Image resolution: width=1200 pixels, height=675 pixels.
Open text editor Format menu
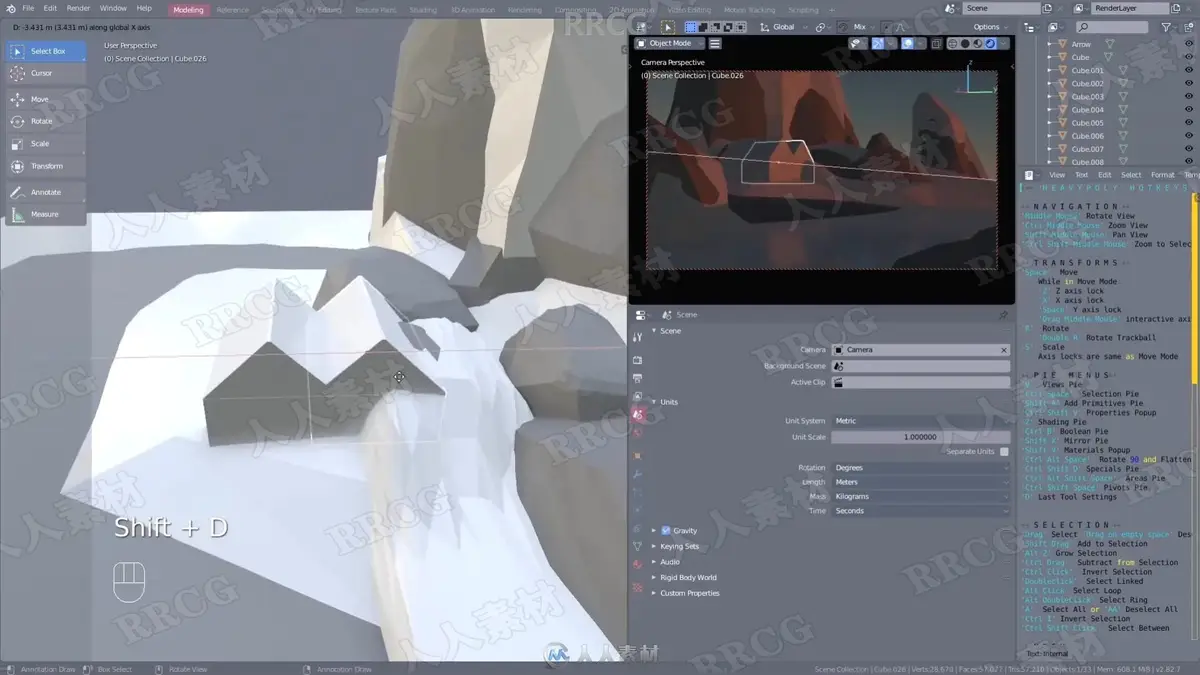(x=1162, y=175)
